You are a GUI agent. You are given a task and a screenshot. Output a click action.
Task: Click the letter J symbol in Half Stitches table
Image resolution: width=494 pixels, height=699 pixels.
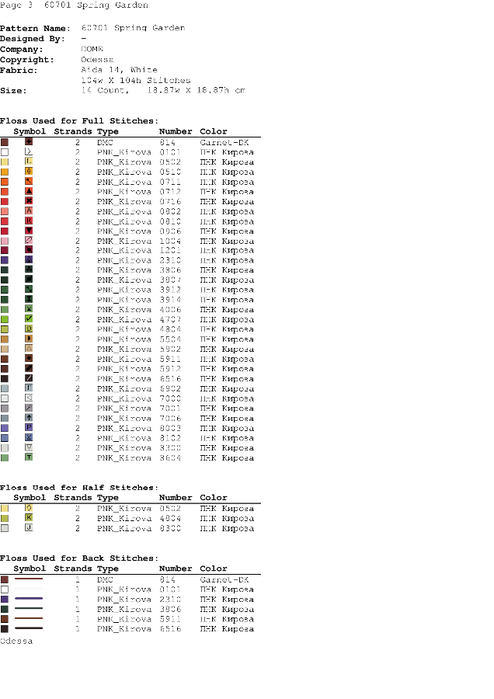pos(29,527)
